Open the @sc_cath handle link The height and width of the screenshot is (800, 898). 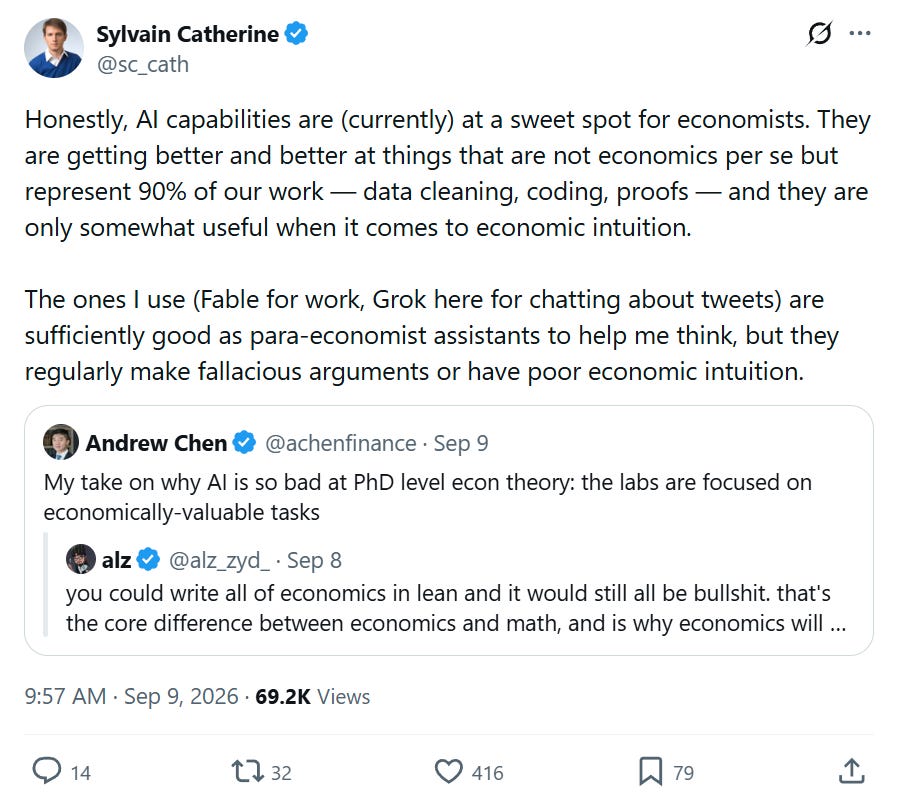143,64
